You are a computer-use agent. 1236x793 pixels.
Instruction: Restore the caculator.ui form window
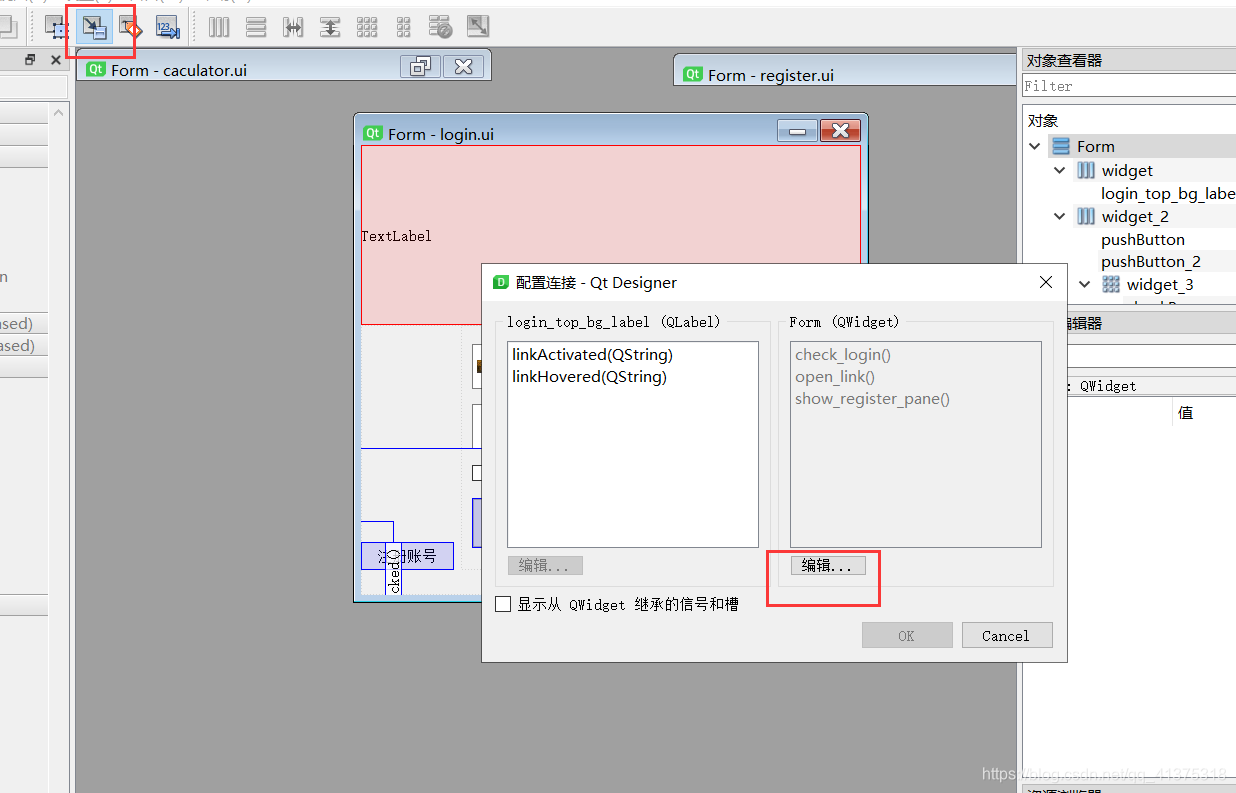[420, 67]
